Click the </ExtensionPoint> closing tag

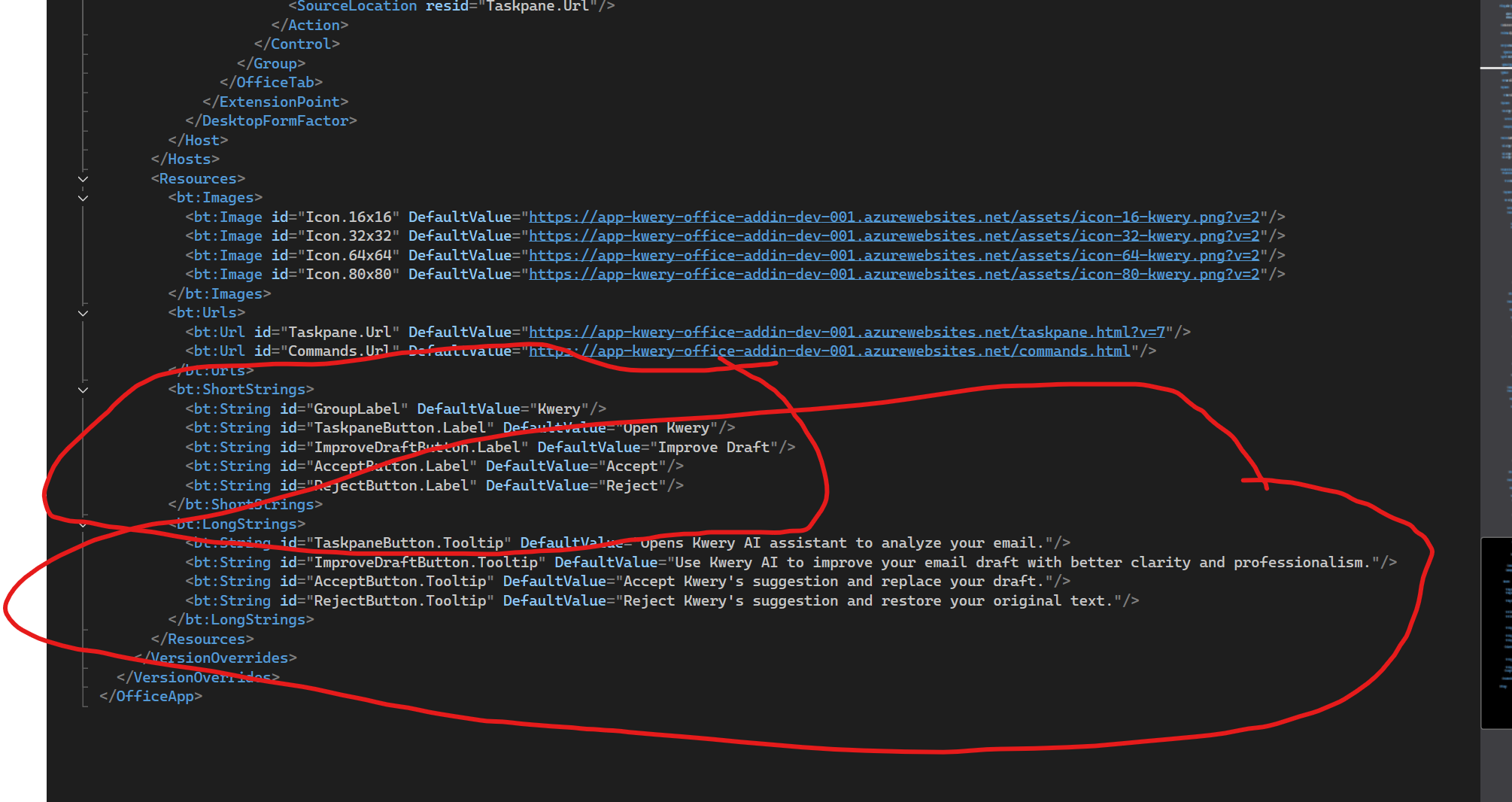click(275, 102)
